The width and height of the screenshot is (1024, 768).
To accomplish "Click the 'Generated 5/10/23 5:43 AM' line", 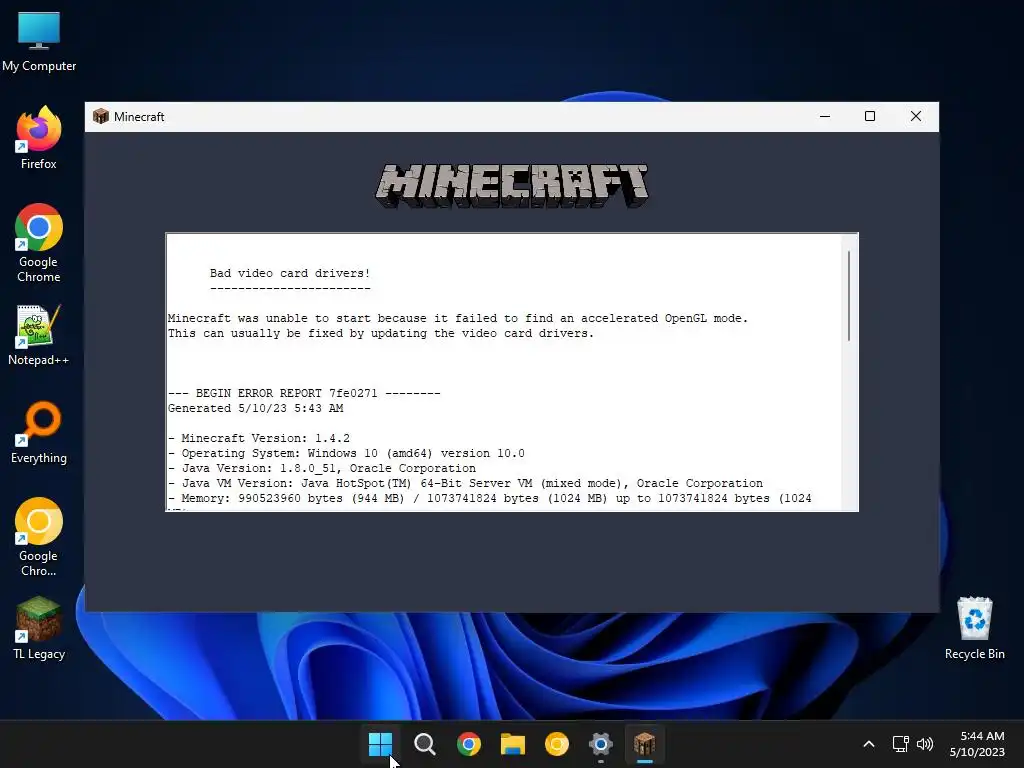I will [255, 408].
